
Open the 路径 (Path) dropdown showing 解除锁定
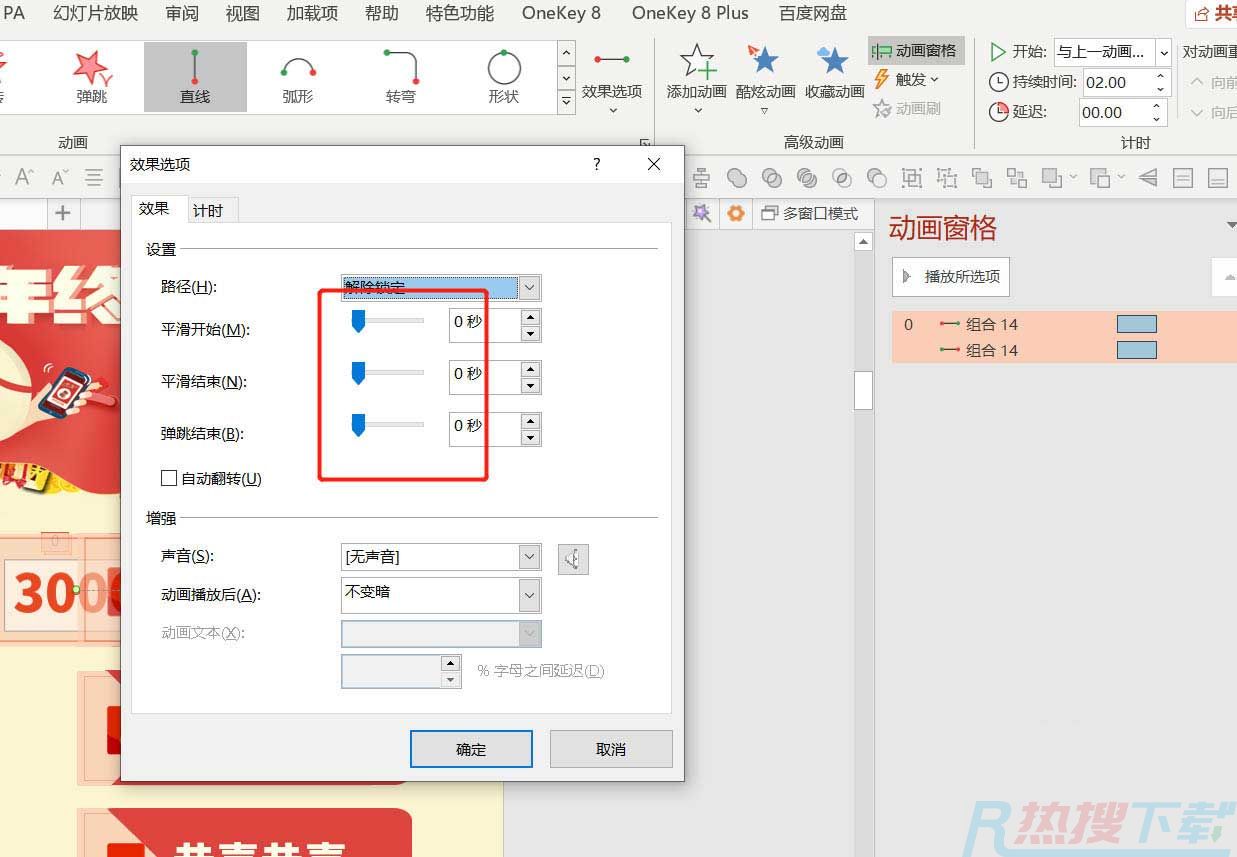(528, 287)
